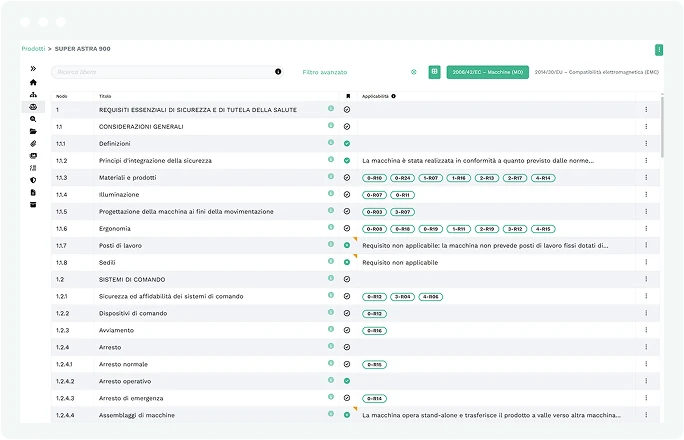Toggle the green table grid view button
The width and height of the screenshot is (684, 440).
(434, 72)
